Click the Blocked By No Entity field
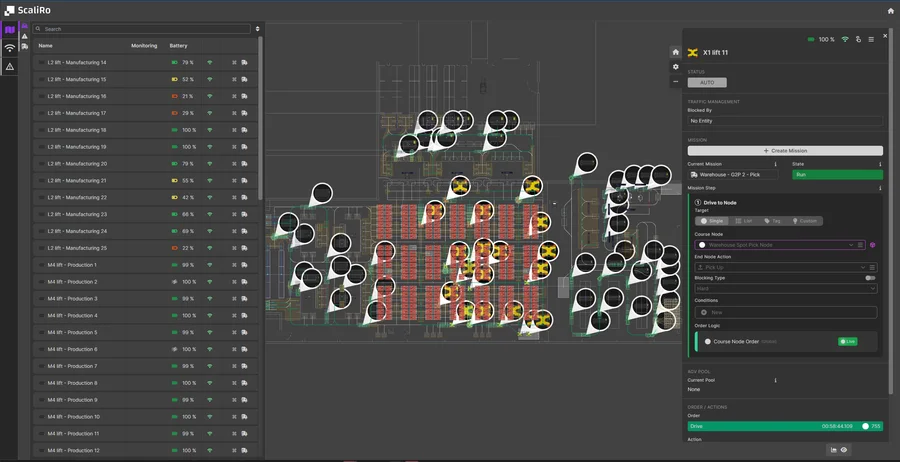Screen dimensions: 900x462 point(785,121)
